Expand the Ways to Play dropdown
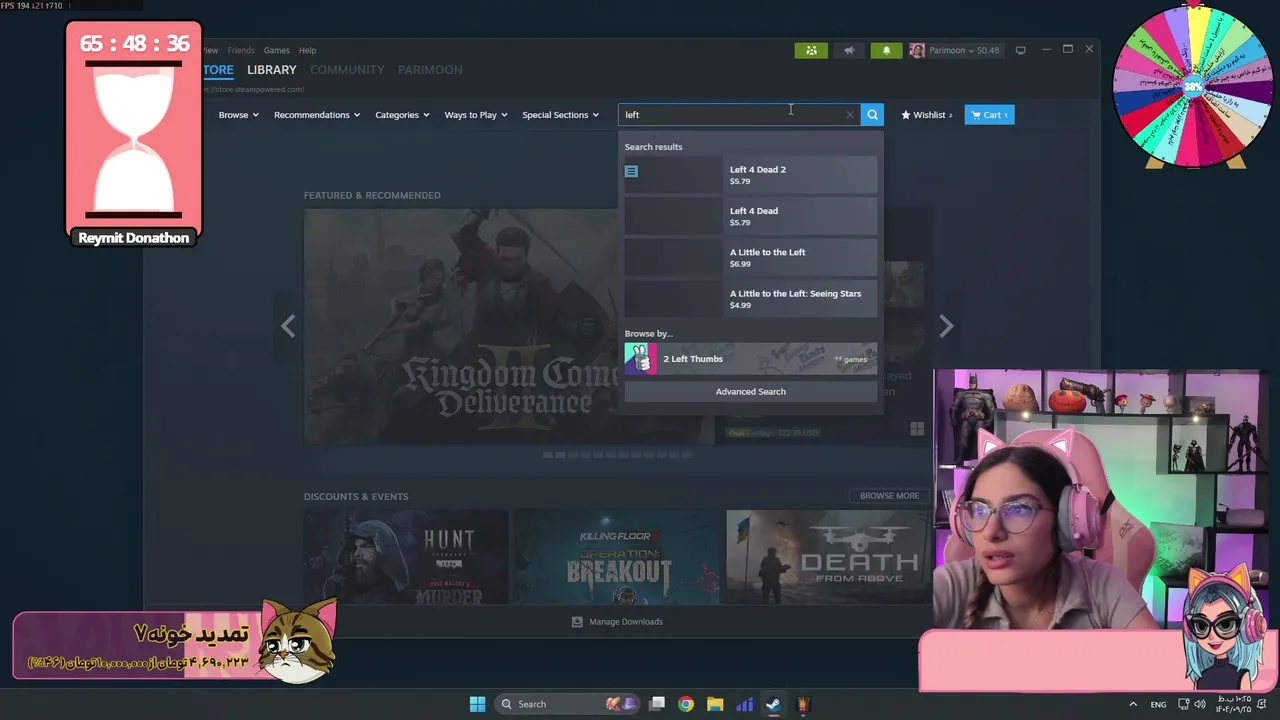 (476, 115)
